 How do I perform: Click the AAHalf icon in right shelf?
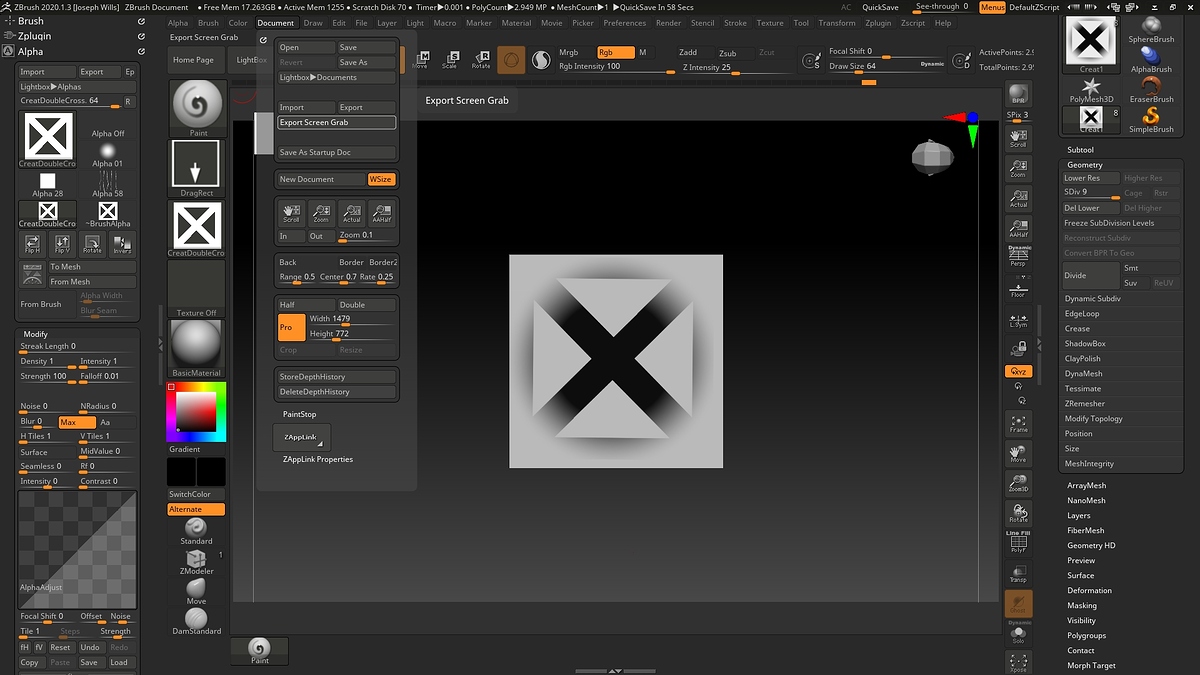pyautogui.click(x=1018, y=227)
